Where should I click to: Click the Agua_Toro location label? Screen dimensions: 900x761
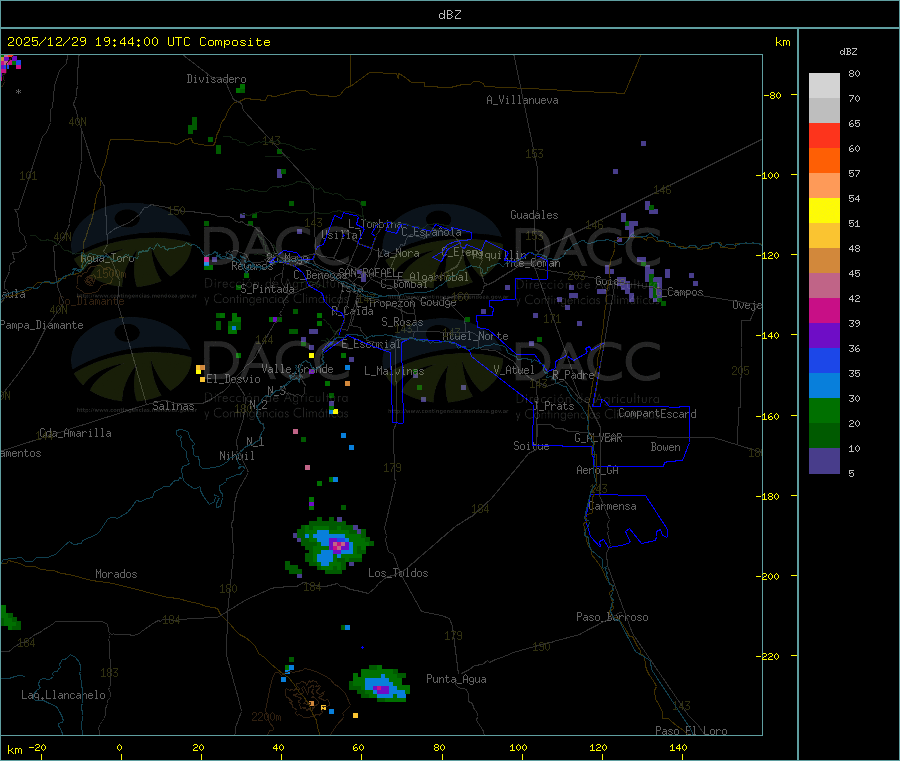click(x=107, y=258)
